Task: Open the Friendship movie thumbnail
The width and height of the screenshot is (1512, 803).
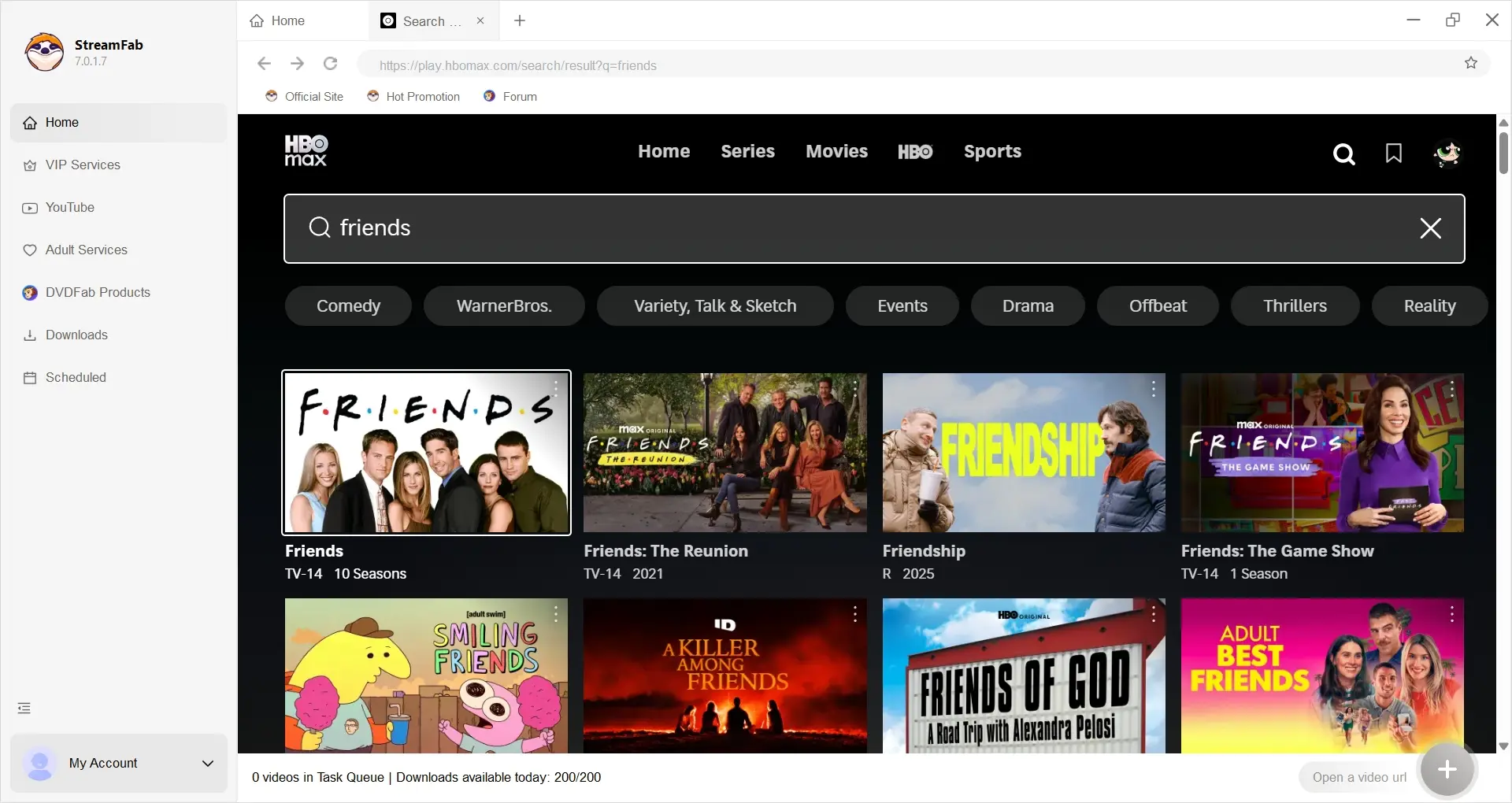Action: (x=1024, y=453)
